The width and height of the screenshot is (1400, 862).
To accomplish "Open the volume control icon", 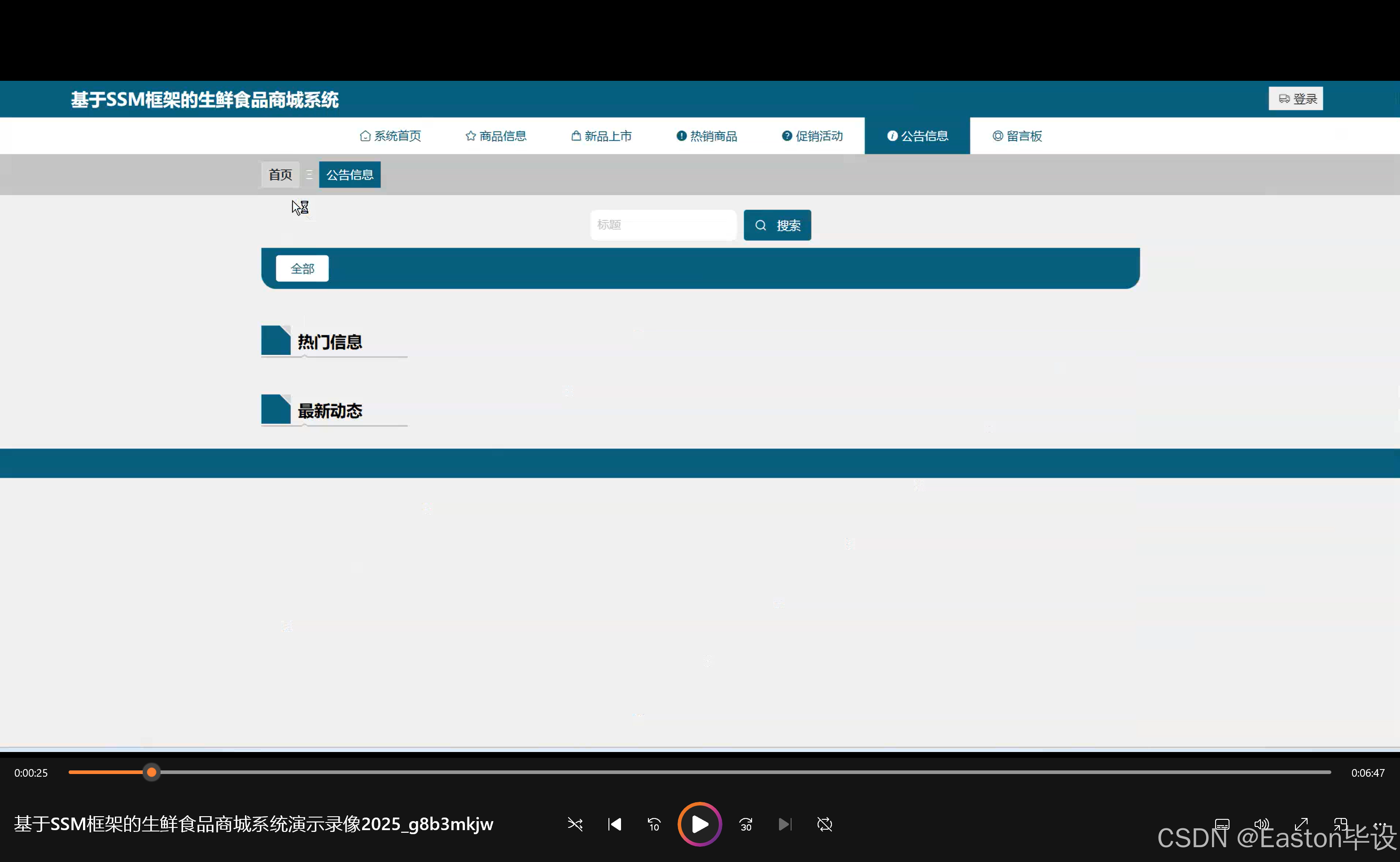I will pyautogui.click(x=1261, y=824).
